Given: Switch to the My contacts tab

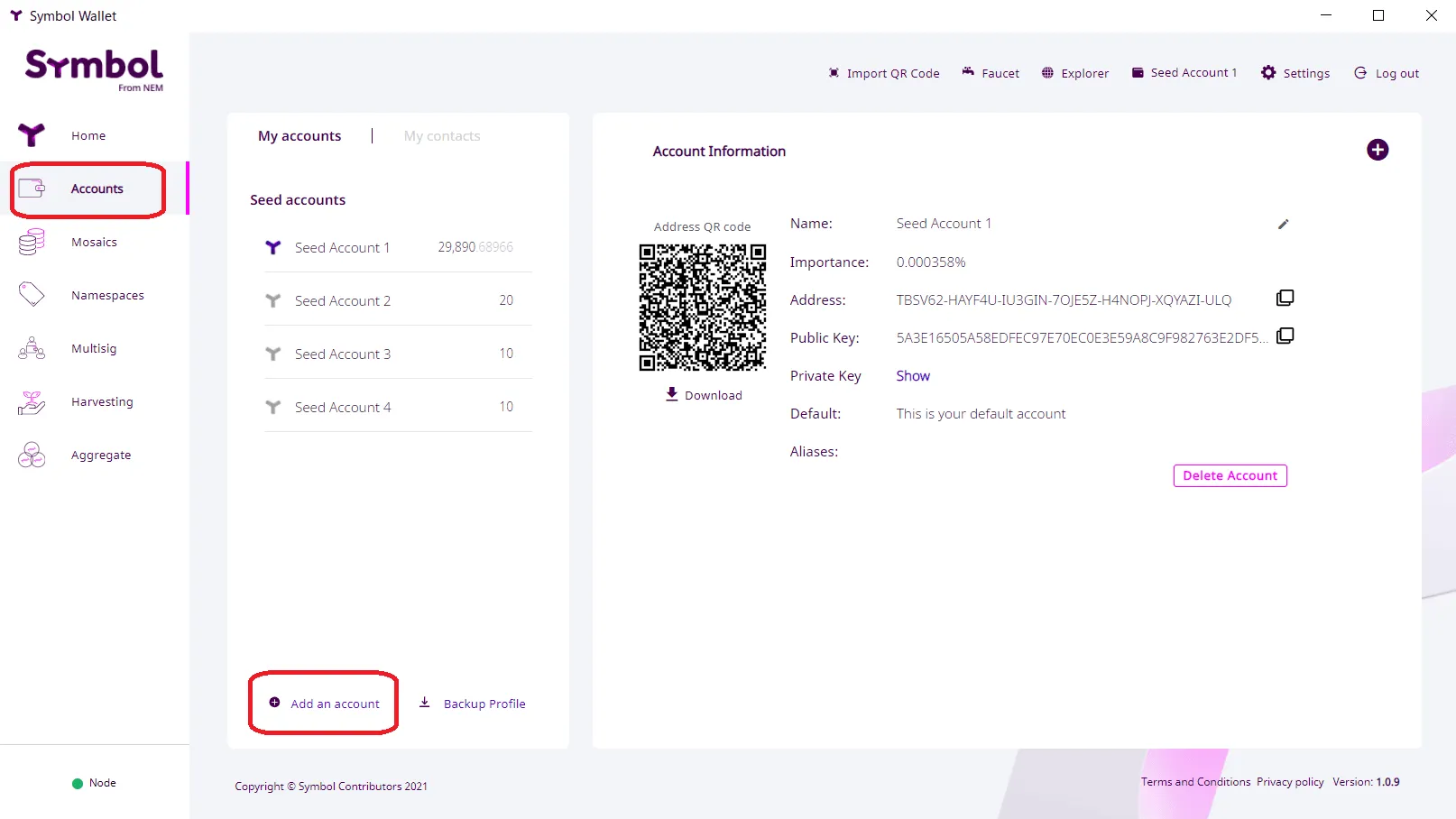Looking at the screenshot, I should point(441,135).
